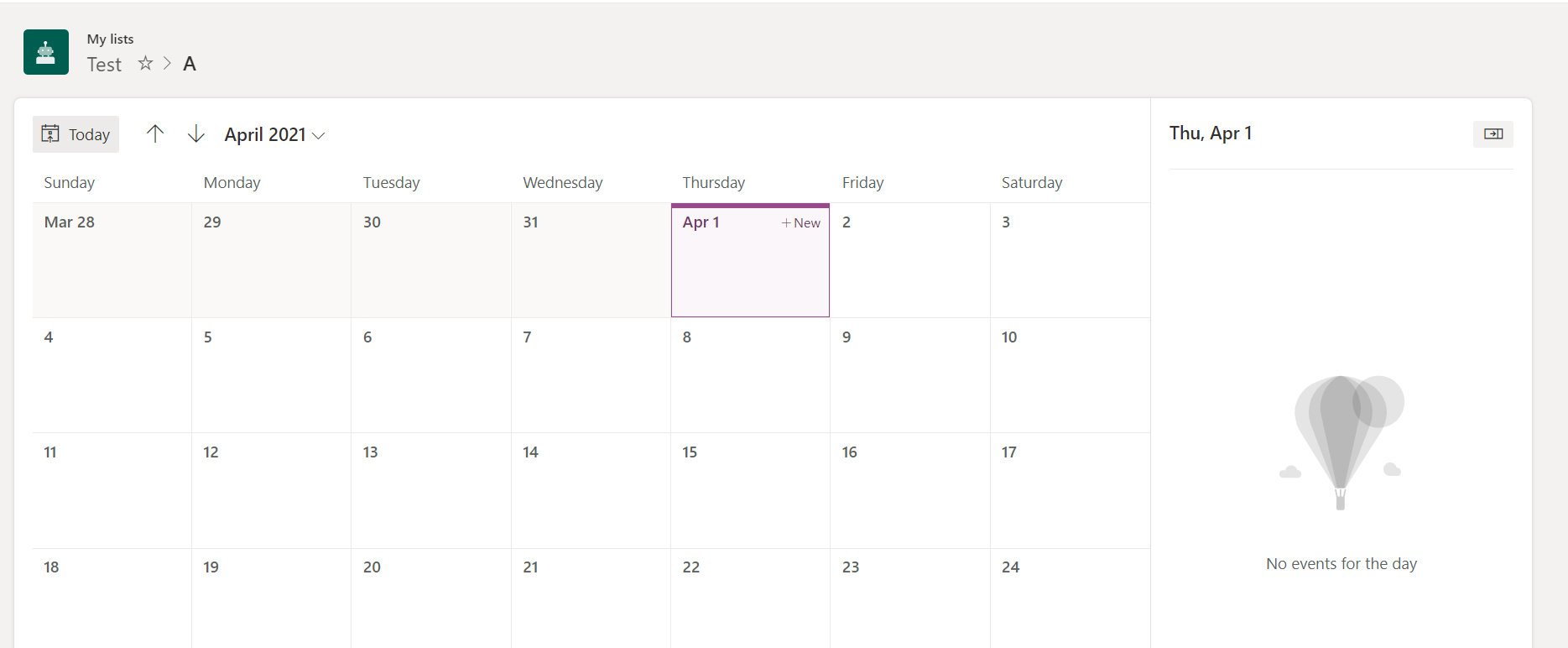The image size is (1568, 648).
Task: Click the day numbered 2 on Friday
Action: click(x=910, y=260)
